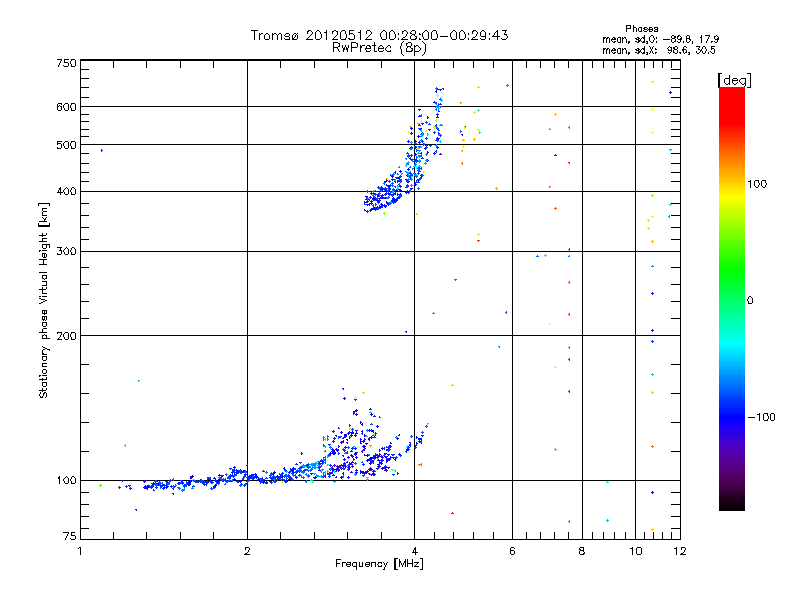Click the y-axis "750" tick label
This screenshot has width=800, height=600.
click(x=66, y=63)
